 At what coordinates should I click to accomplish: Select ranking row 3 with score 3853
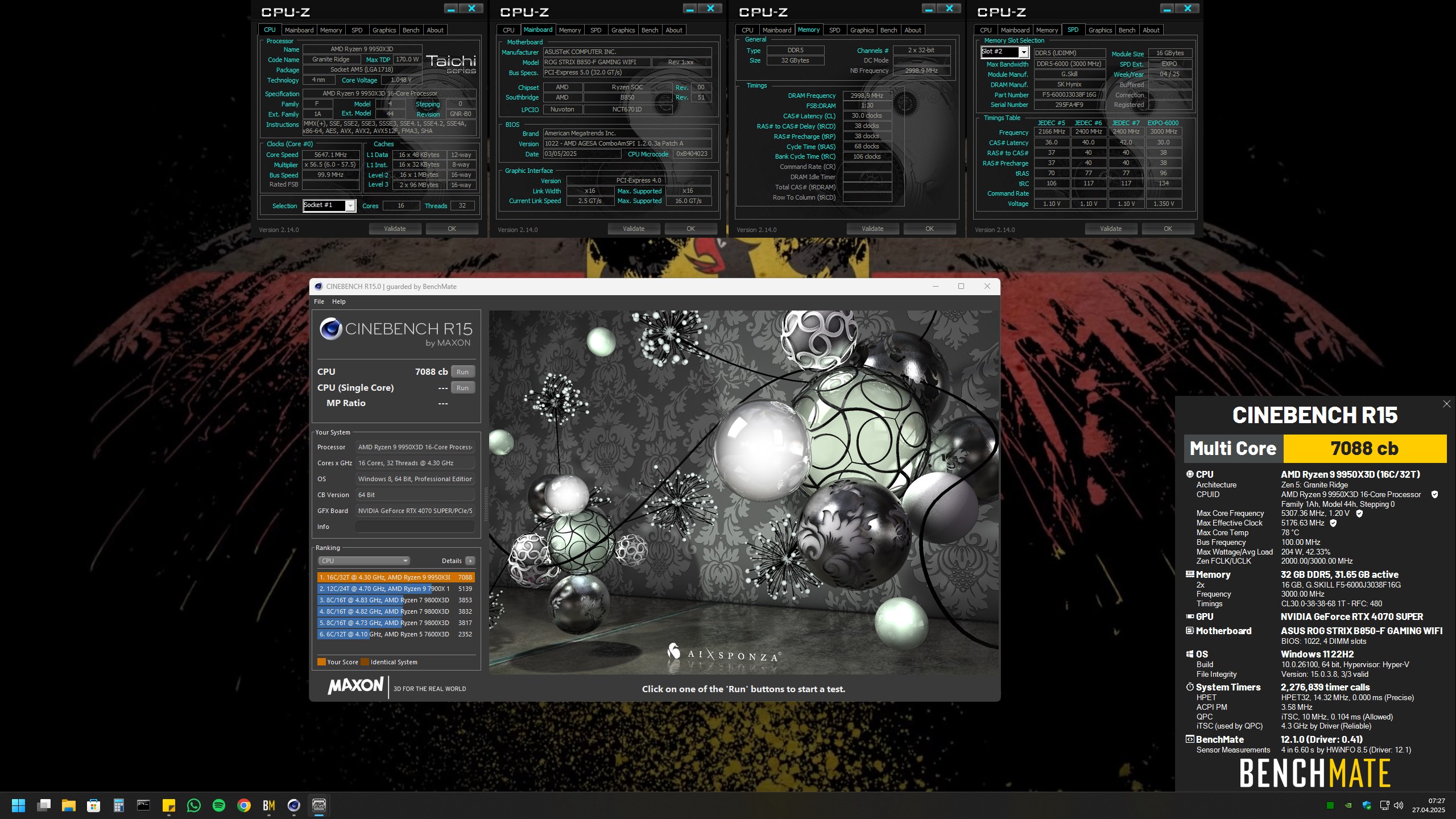click(396, 600)
